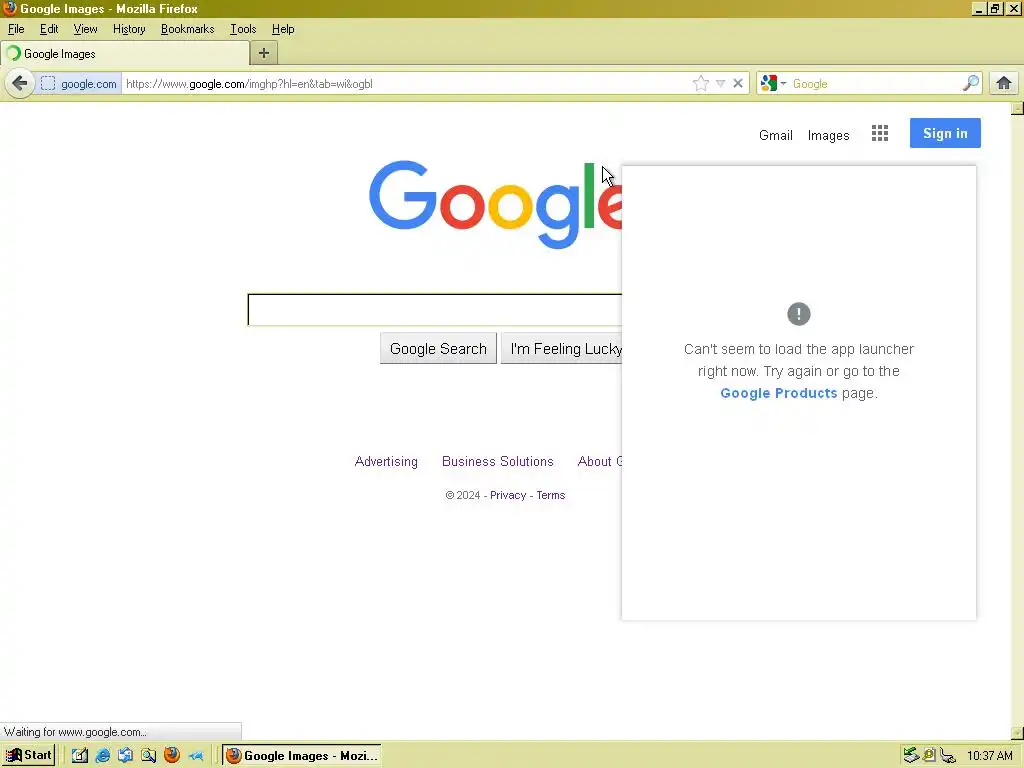Image resolution: width=1024 pixels, height=768 pixels.
Task: Launch Firefox from quick launch bar
Action: [x=172, y=755]
